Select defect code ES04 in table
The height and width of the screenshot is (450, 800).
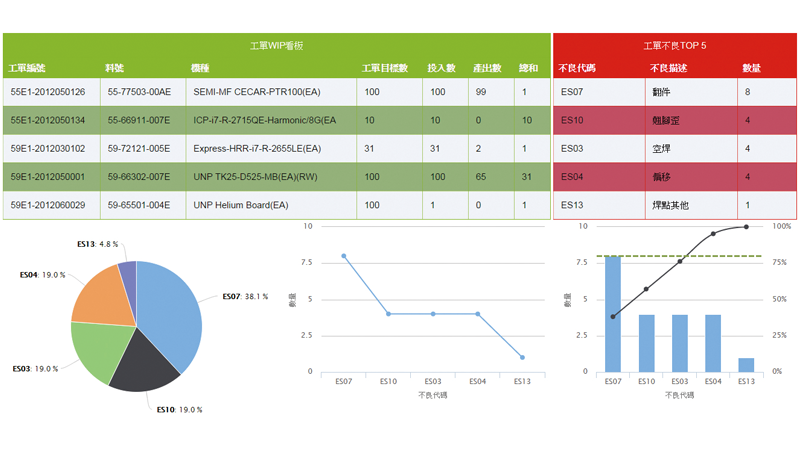coord(599,177)
